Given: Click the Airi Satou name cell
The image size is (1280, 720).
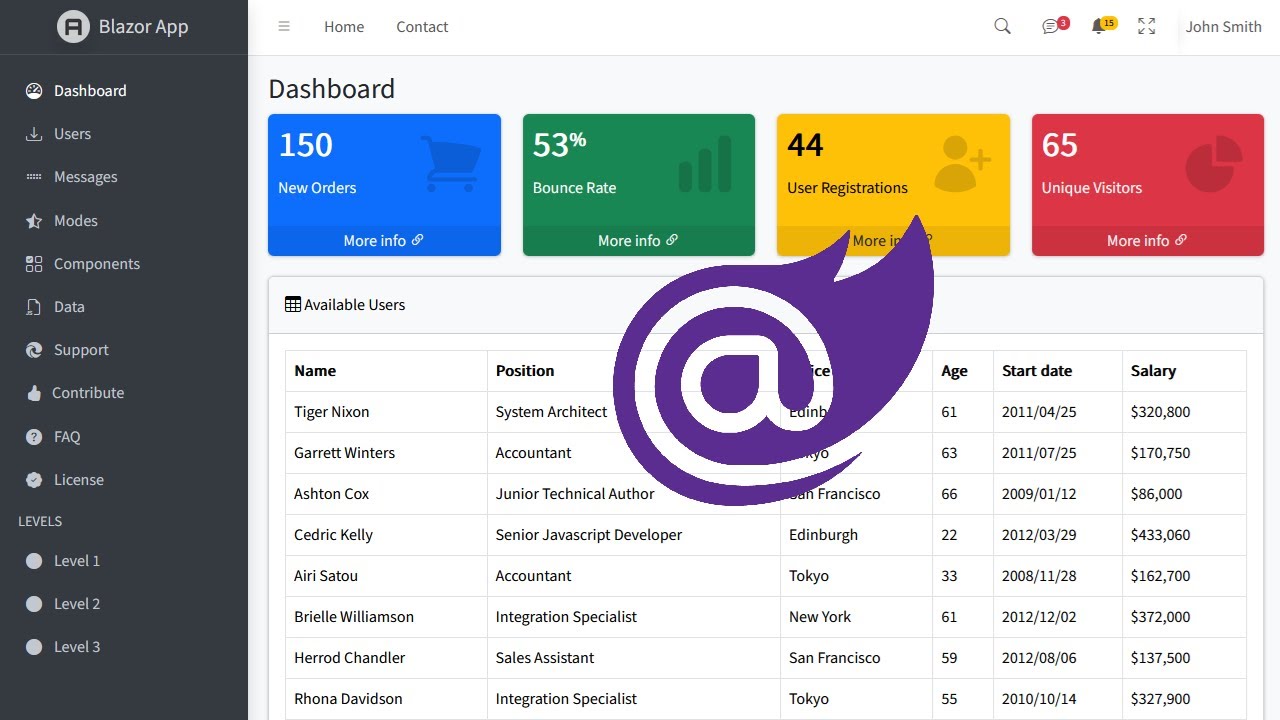Looking at the screenshot, I should click(386, 576).
